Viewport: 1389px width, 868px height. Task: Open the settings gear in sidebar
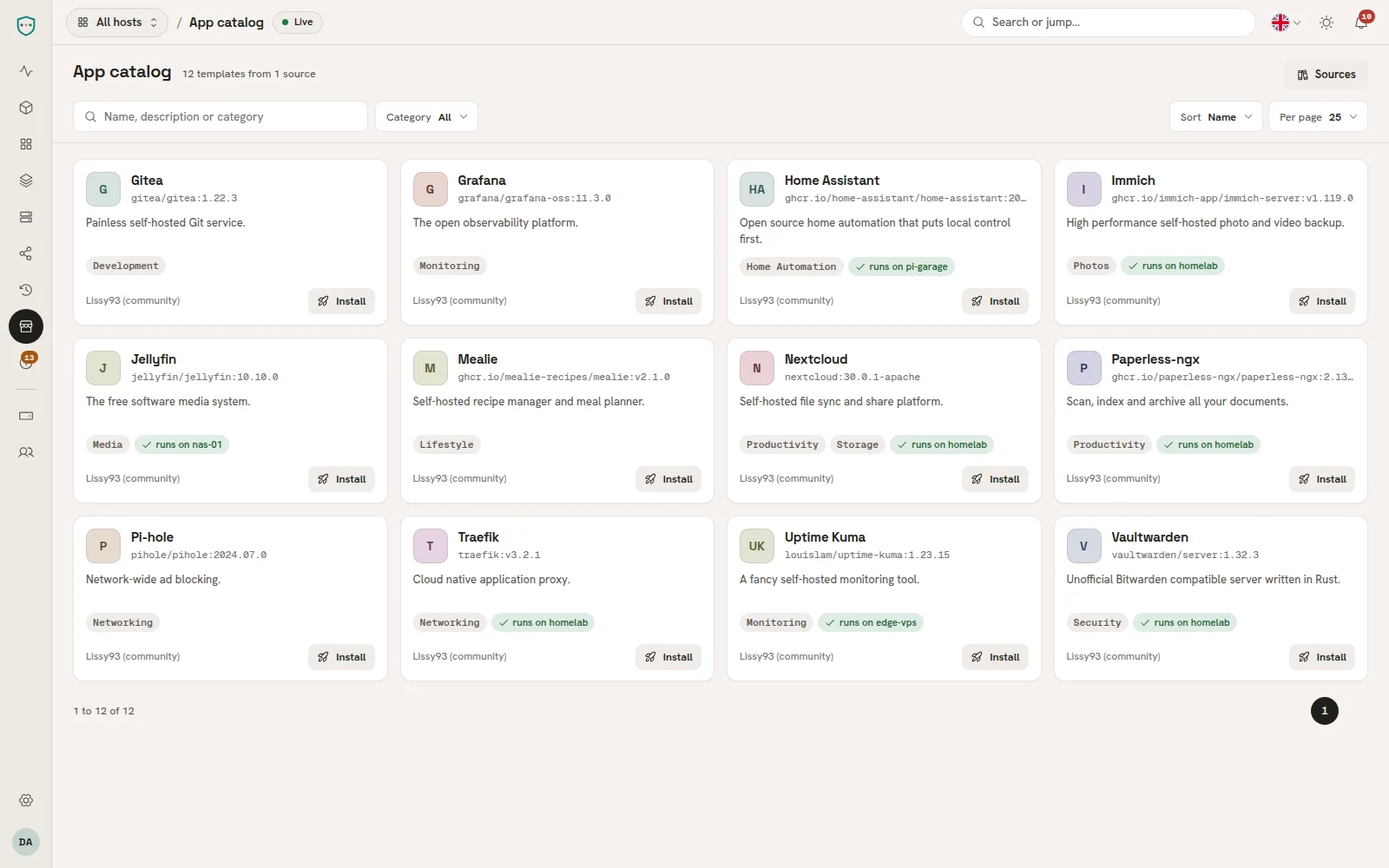coord(26,800)
